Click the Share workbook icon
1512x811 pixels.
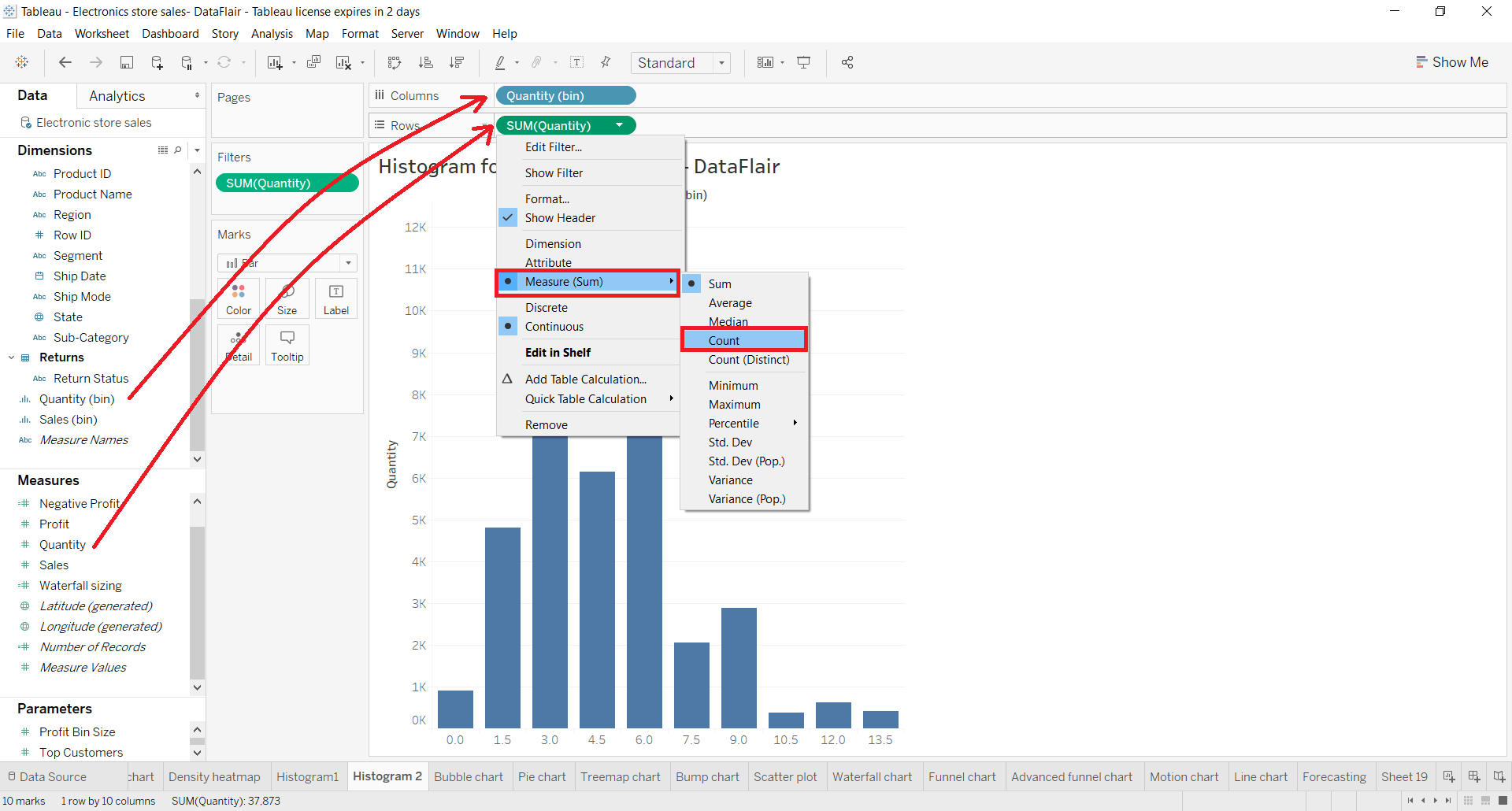click(x=847, y=63)
